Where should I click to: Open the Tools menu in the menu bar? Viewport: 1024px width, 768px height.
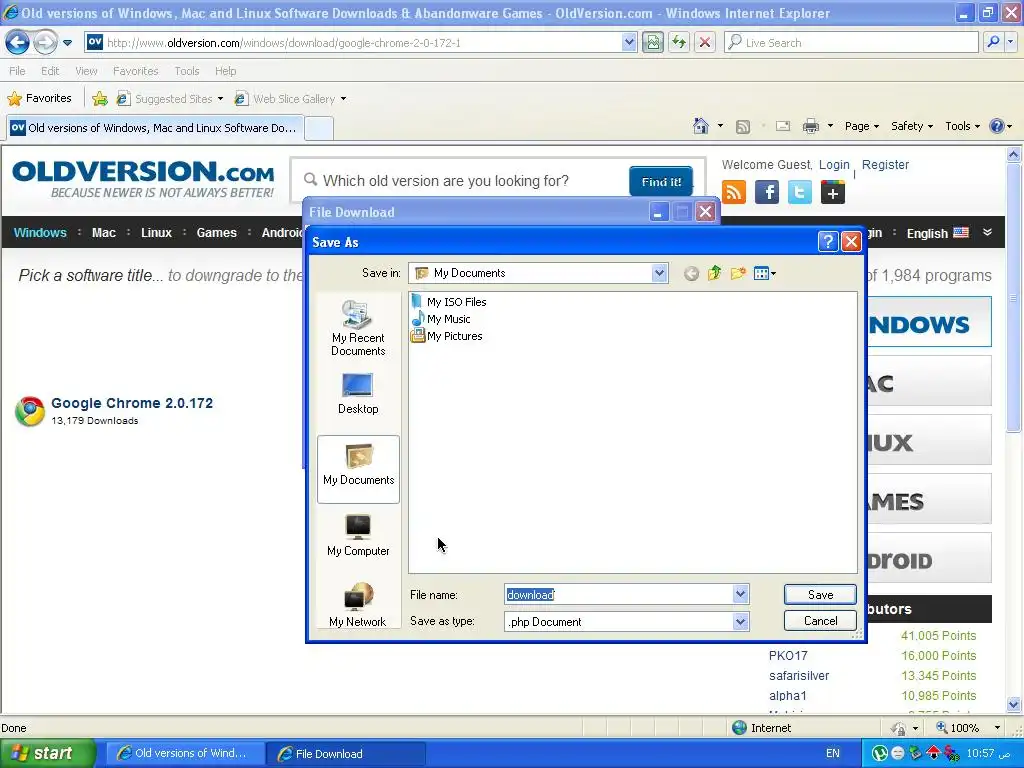[x=186, y=71]
